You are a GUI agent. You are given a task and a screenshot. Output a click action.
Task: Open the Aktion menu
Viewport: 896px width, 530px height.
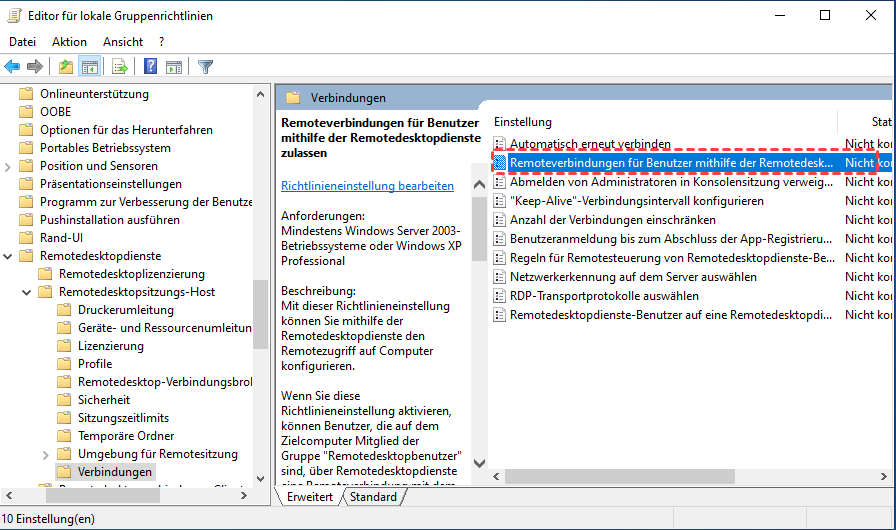[69, 42]
